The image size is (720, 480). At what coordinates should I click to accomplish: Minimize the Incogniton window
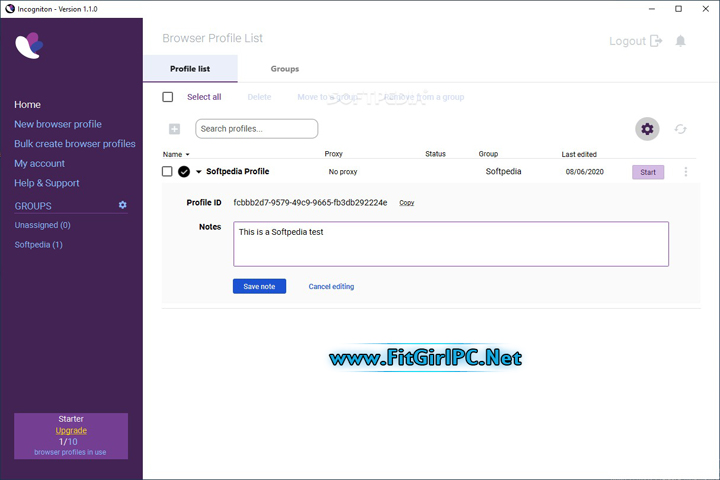tap(652, 9)
